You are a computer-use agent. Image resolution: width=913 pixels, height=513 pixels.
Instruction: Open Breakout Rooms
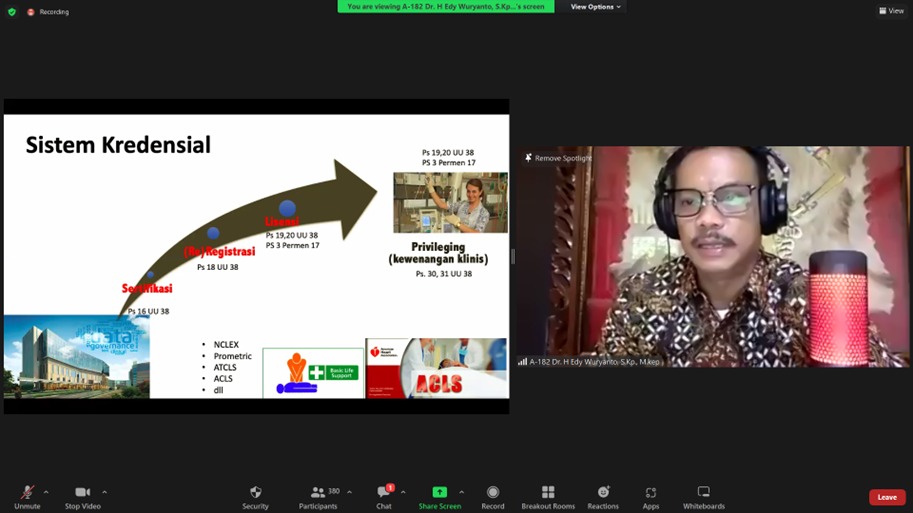(548, 492)
